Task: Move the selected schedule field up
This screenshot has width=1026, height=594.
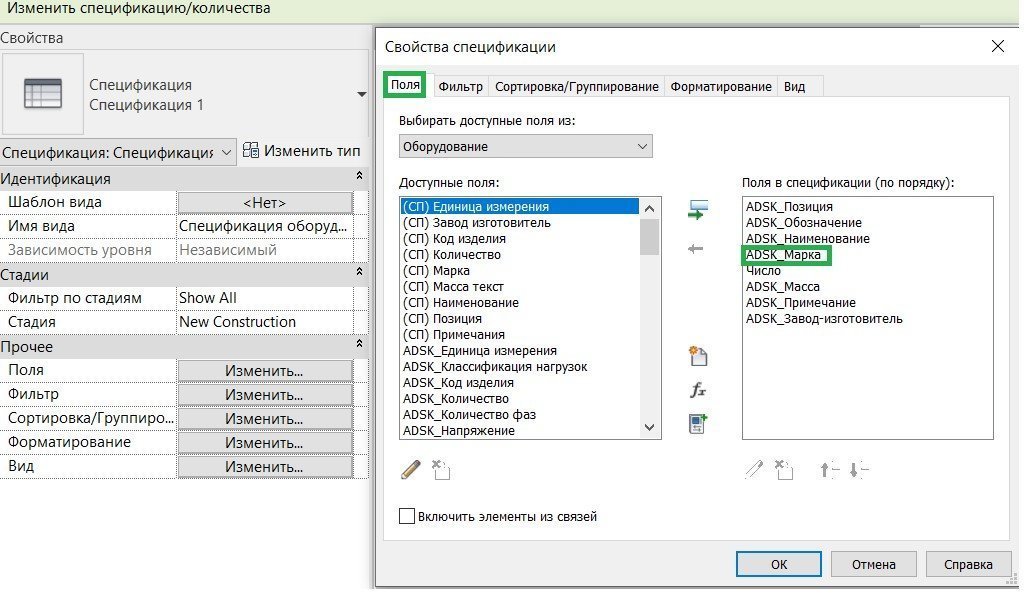Action: (x=829, y=469)
